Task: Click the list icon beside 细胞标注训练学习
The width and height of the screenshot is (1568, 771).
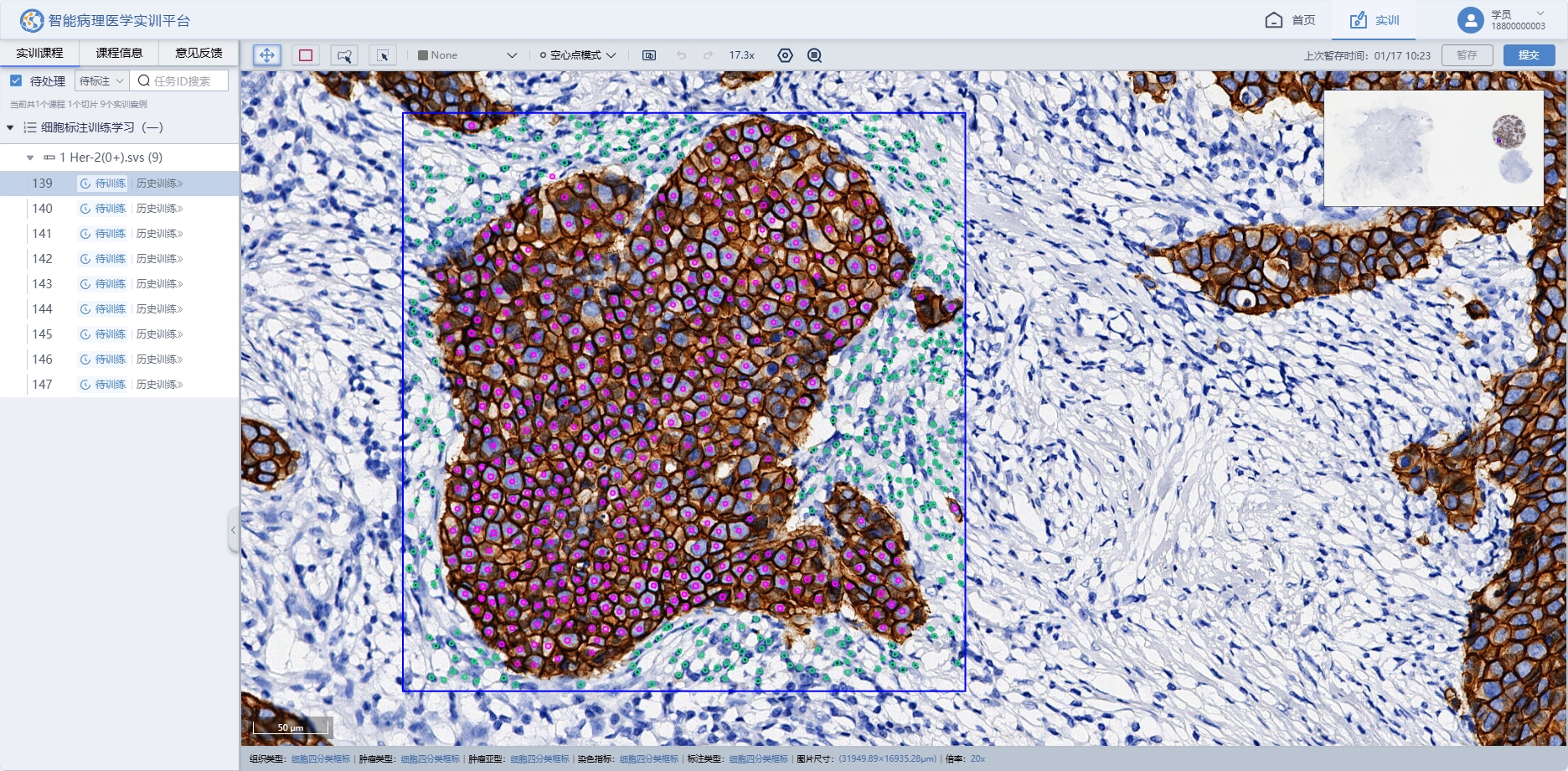Action: [x=30, y=127]
